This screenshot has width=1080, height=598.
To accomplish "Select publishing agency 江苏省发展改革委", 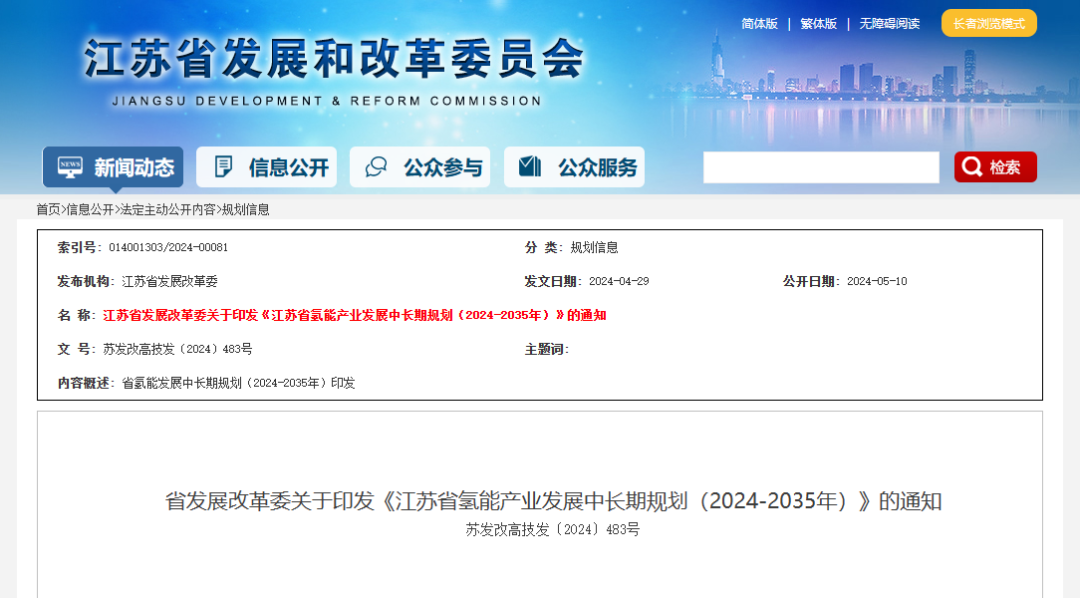I will pos(169,281).
